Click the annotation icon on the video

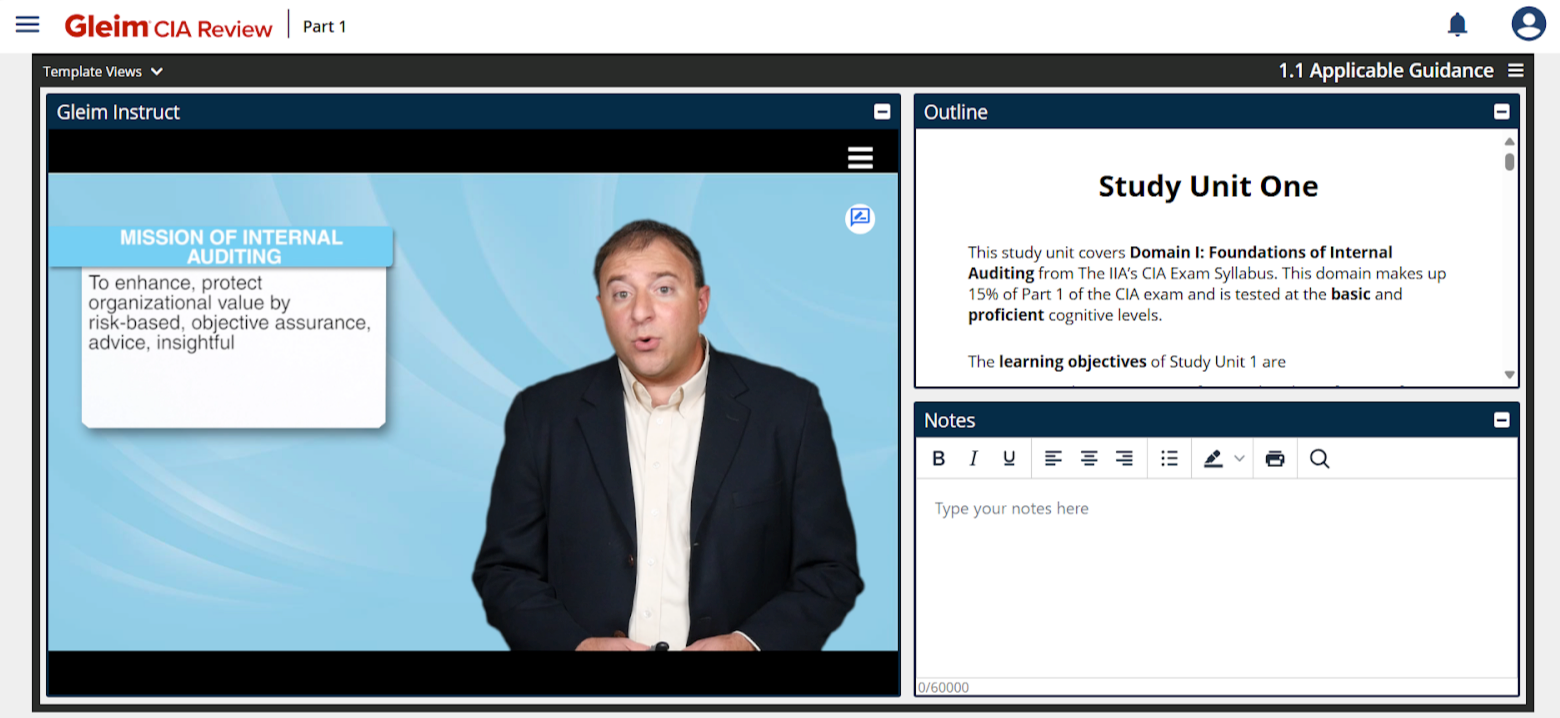pyautogui.click(x=858, y=218)
